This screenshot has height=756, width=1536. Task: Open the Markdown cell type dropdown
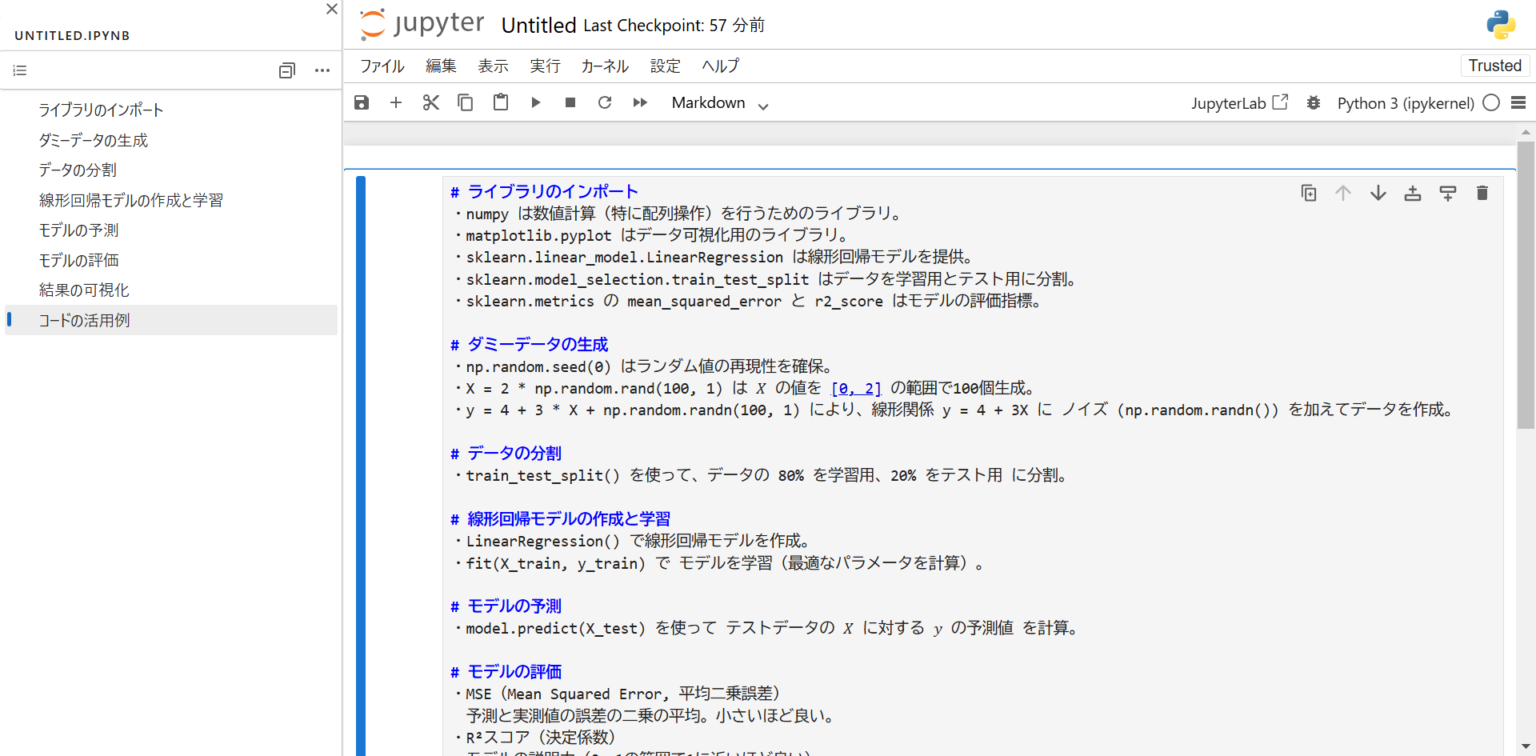tap(720, 103)
